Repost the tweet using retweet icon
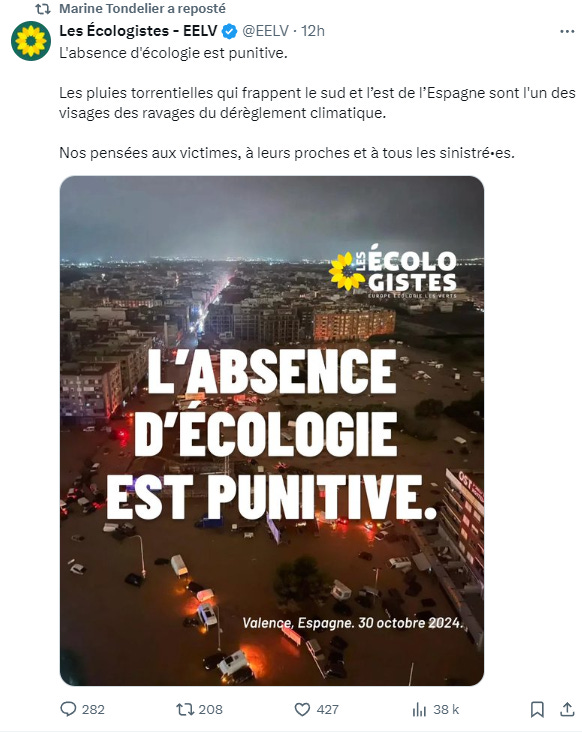 [184, 709]
